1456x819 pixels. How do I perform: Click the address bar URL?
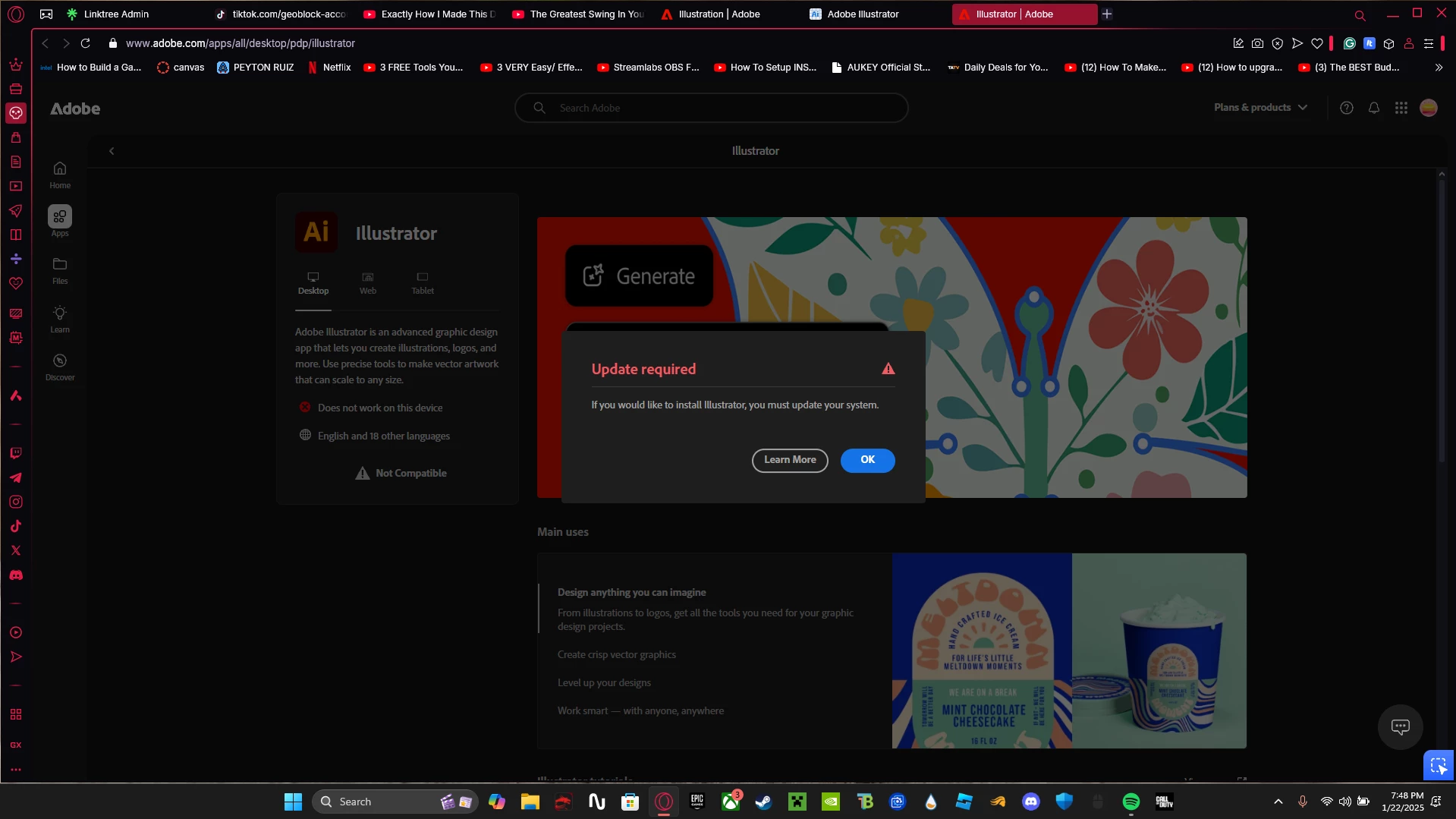coord(241,43)
